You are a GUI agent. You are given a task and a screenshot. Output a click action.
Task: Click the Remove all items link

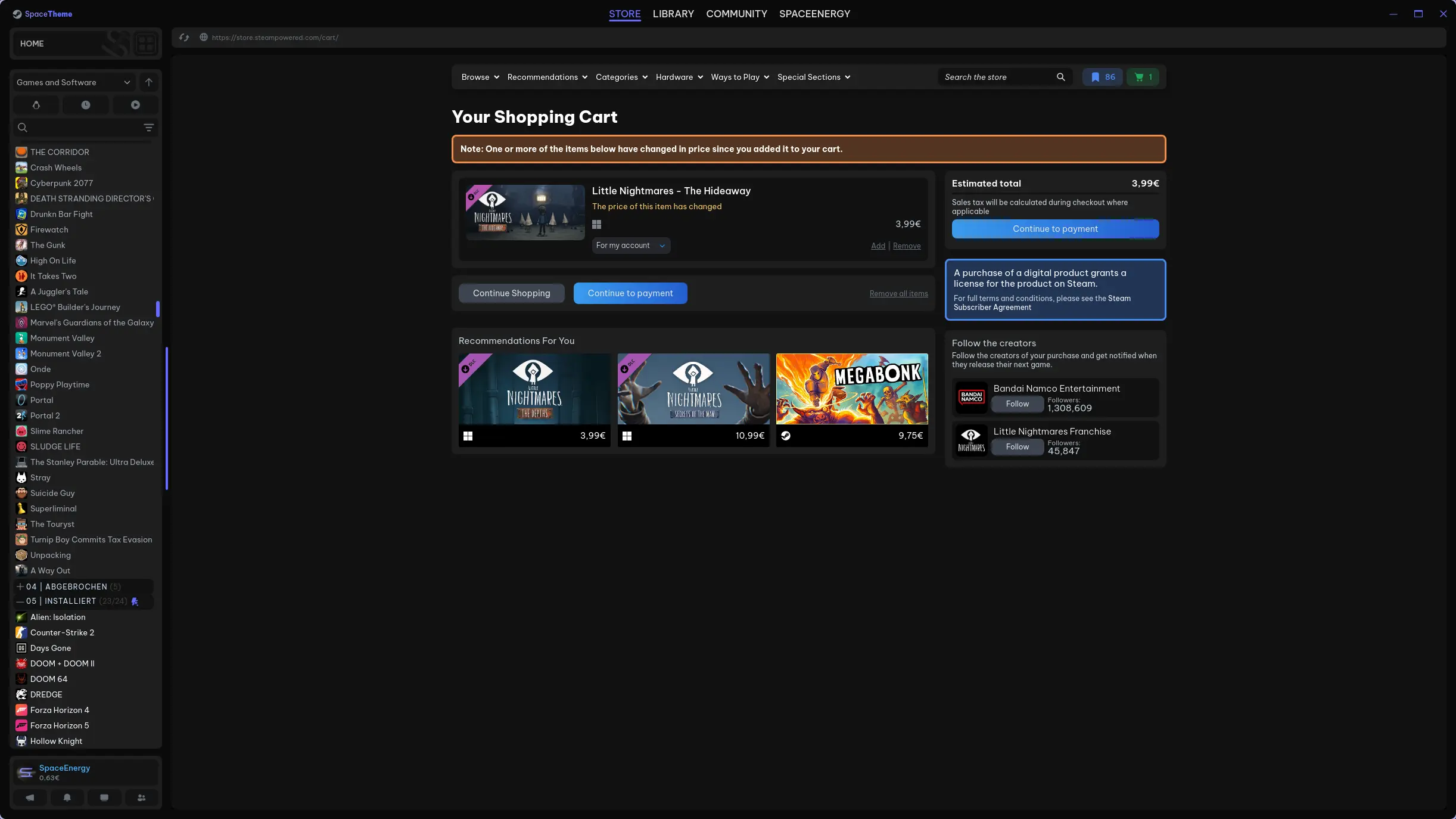coord(898,294)
